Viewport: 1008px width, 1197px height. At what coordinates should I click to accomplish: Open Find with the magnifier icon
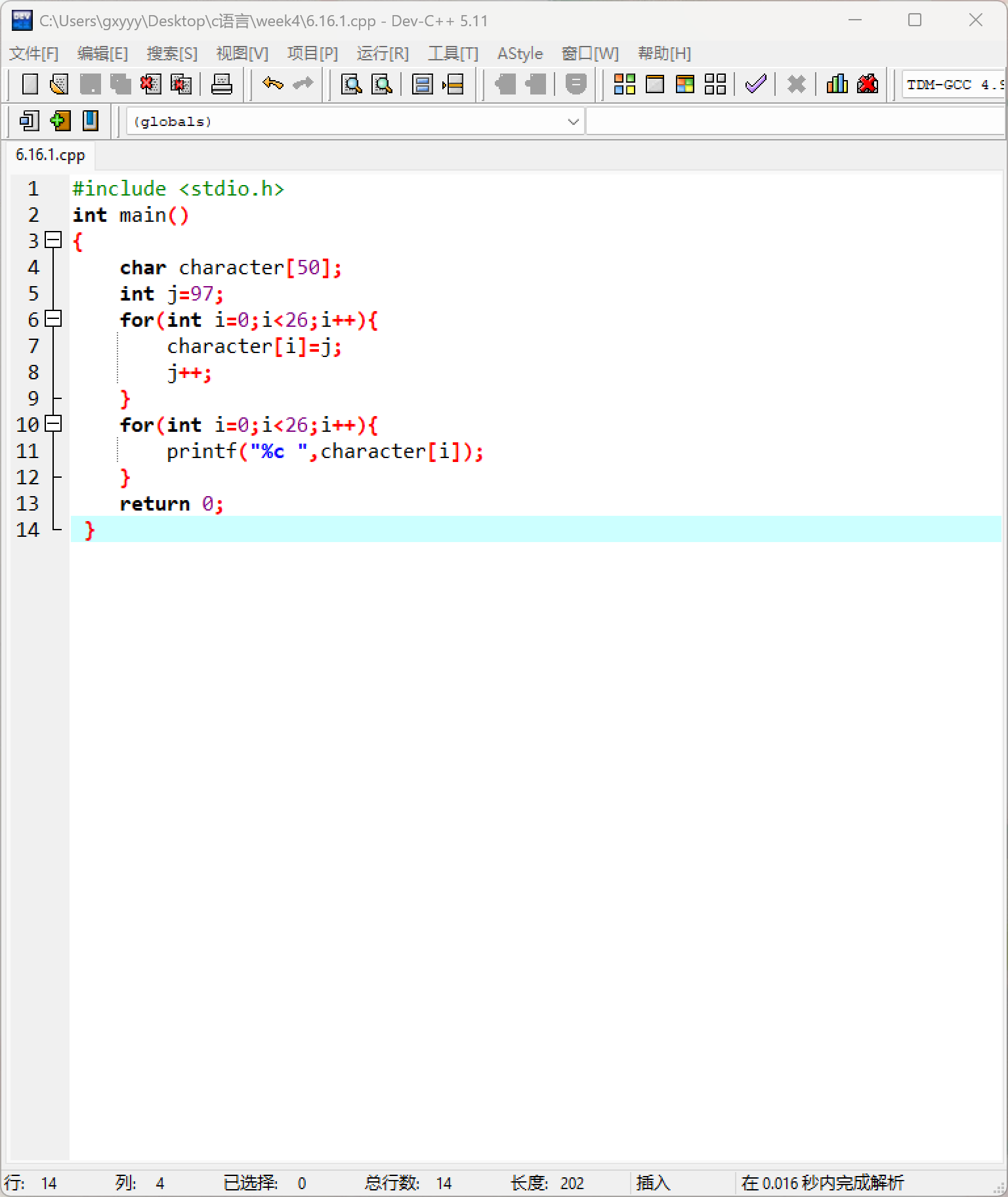[x=352, y=84]
